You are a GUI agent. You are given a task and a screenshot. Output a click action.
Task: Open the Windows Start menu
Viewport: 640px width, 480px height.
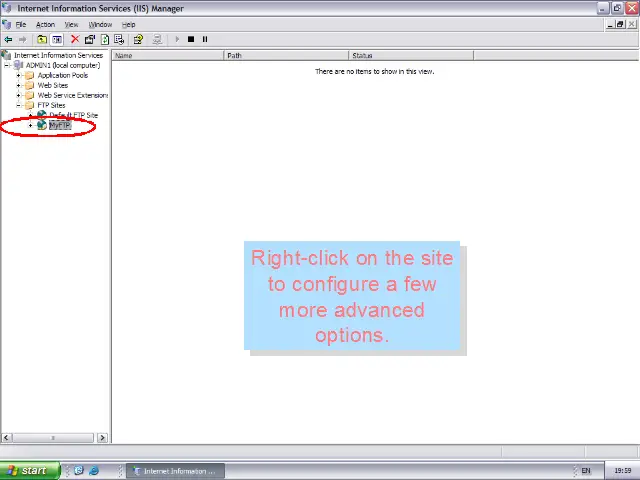coord(30,471)
